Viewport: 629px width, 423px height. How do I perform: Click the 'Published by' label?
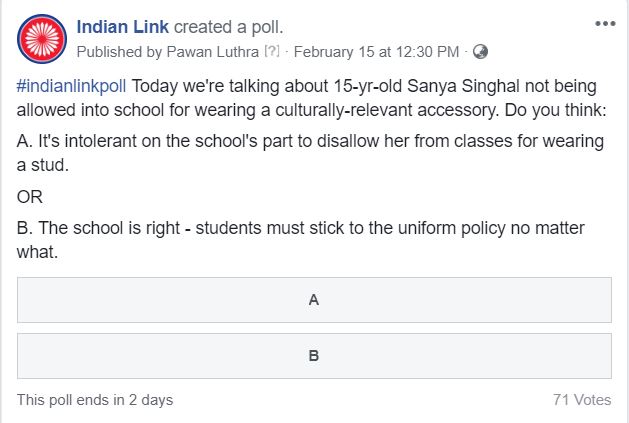(x=119, y=52)
